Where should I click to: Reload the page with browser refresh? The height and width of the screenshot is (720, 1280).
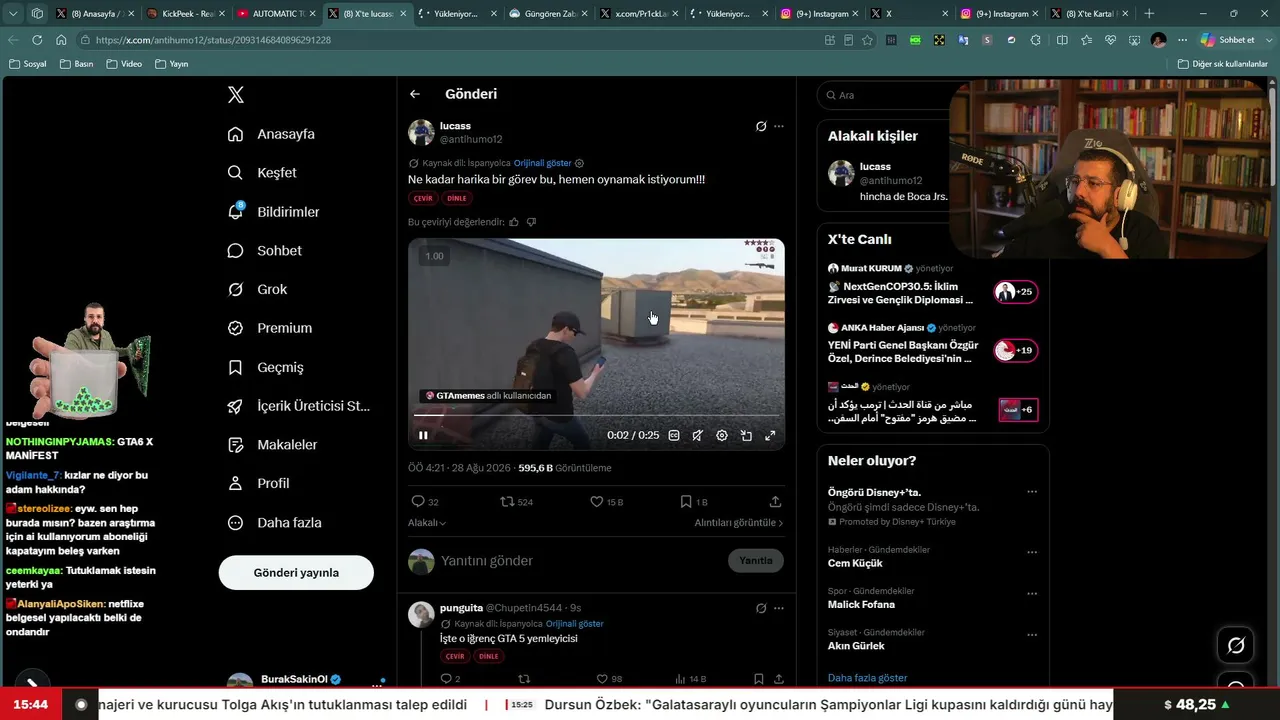click(x=37, y=40)
